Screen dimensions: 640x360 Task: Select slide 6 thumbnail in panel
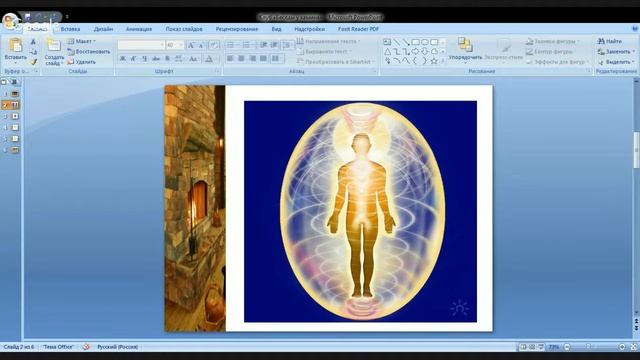pyautogui.click(x=15, y=150)
